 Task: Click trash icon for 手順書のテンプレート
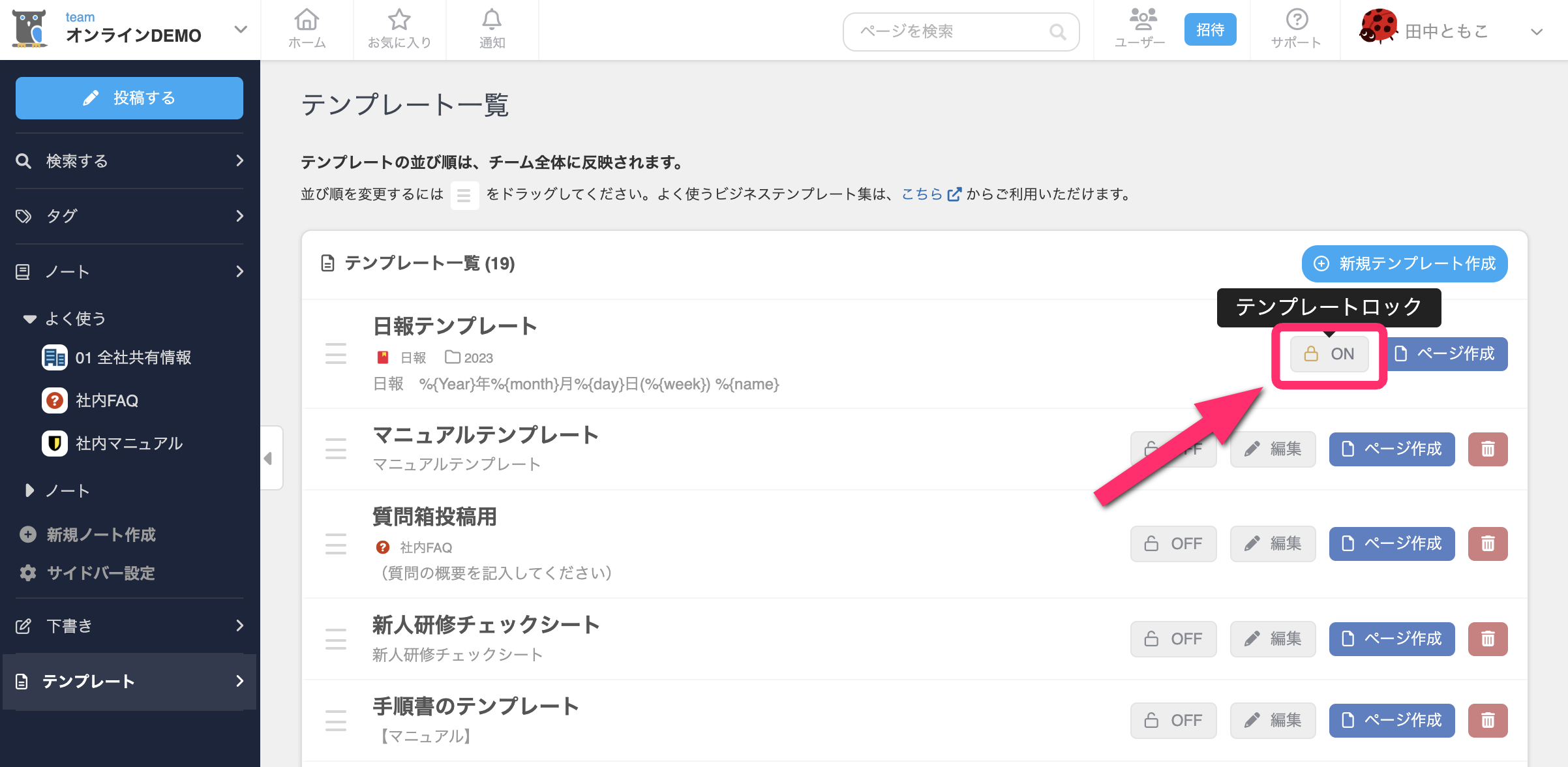(x=1488, y=720)
